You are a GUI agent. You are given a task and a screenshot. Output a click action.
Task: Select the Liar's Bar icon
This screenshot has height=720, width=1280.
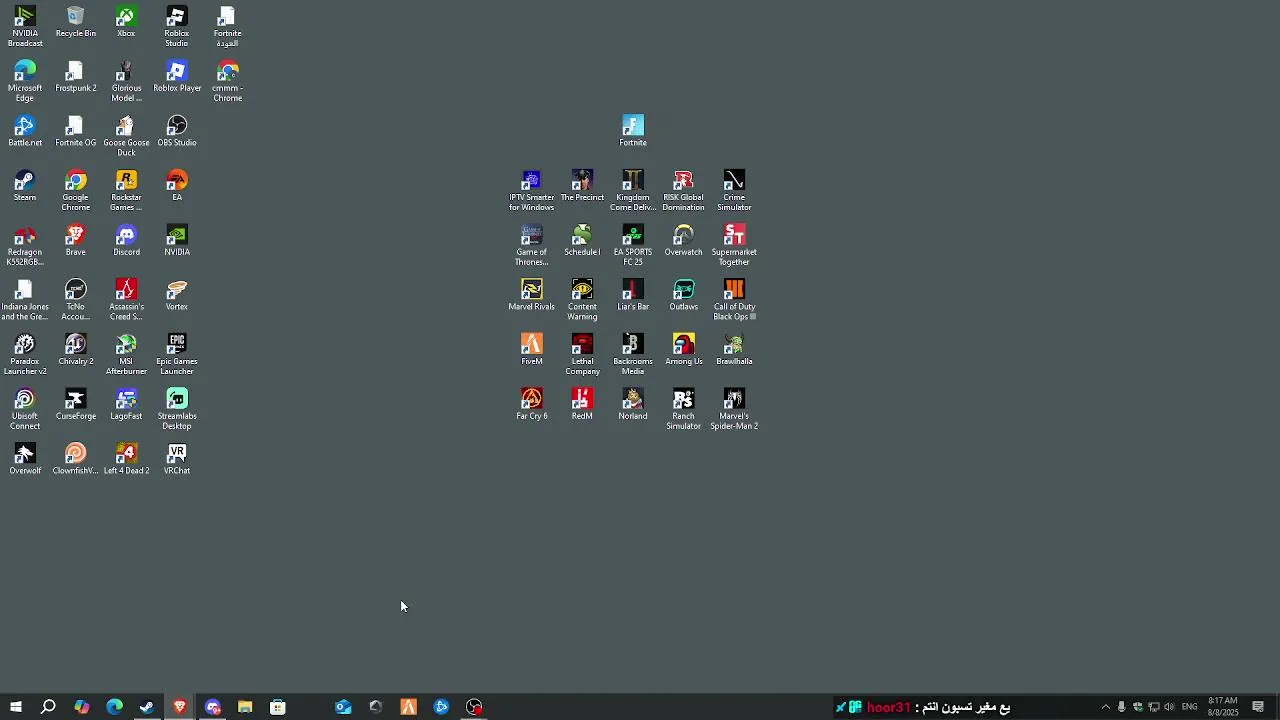point(633,295)
